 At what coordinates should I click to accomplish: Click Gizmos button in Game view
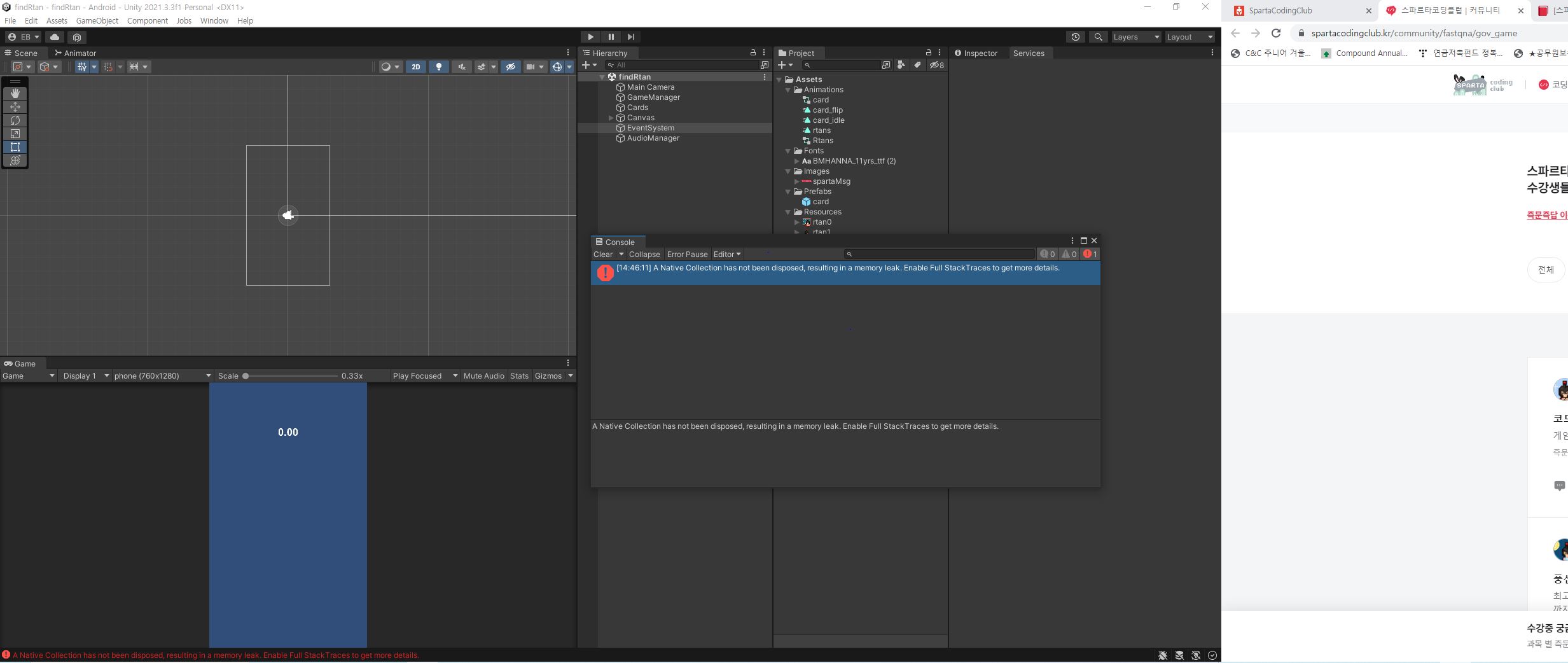click(x=548, y=376)
